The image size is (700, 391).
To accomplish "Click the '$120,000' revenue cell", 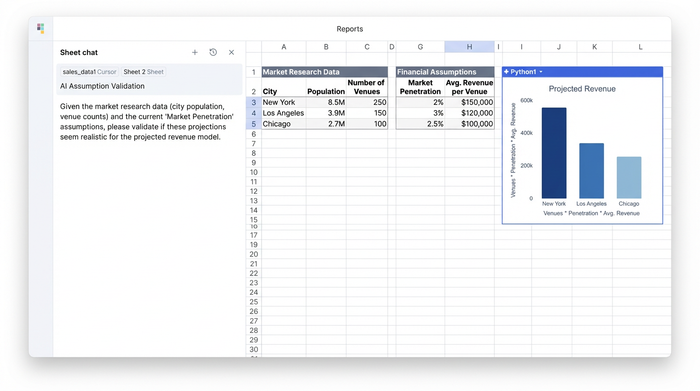I will tap(469, 113).
